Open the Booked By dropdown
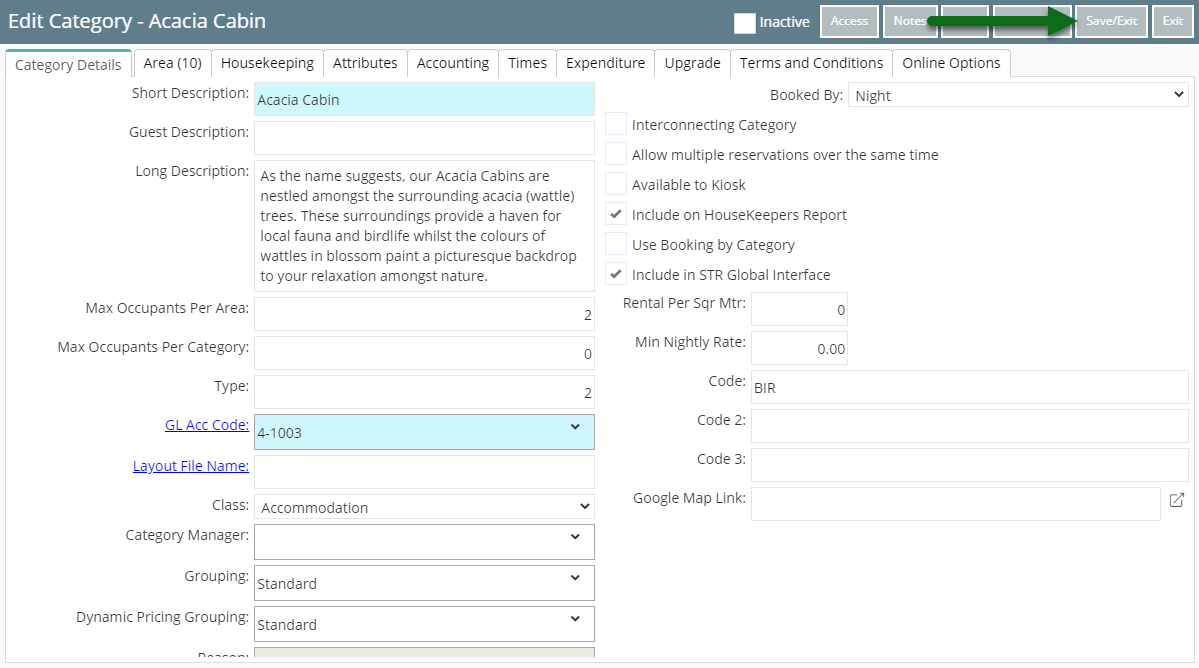The width and height of the screenshot is (1199, 668). point(1019,96)
